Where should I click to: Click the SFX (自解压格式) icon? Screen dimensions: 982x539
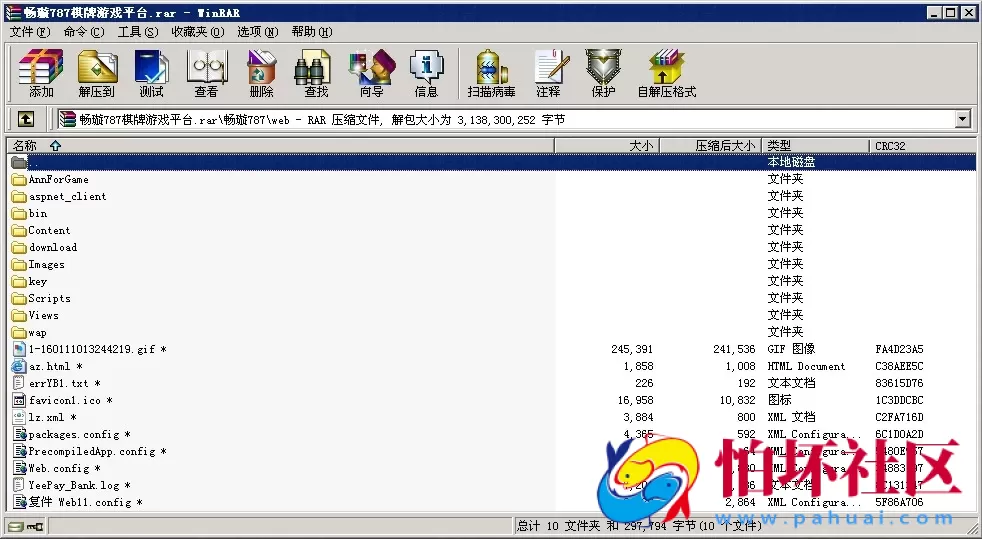(666, 73)
